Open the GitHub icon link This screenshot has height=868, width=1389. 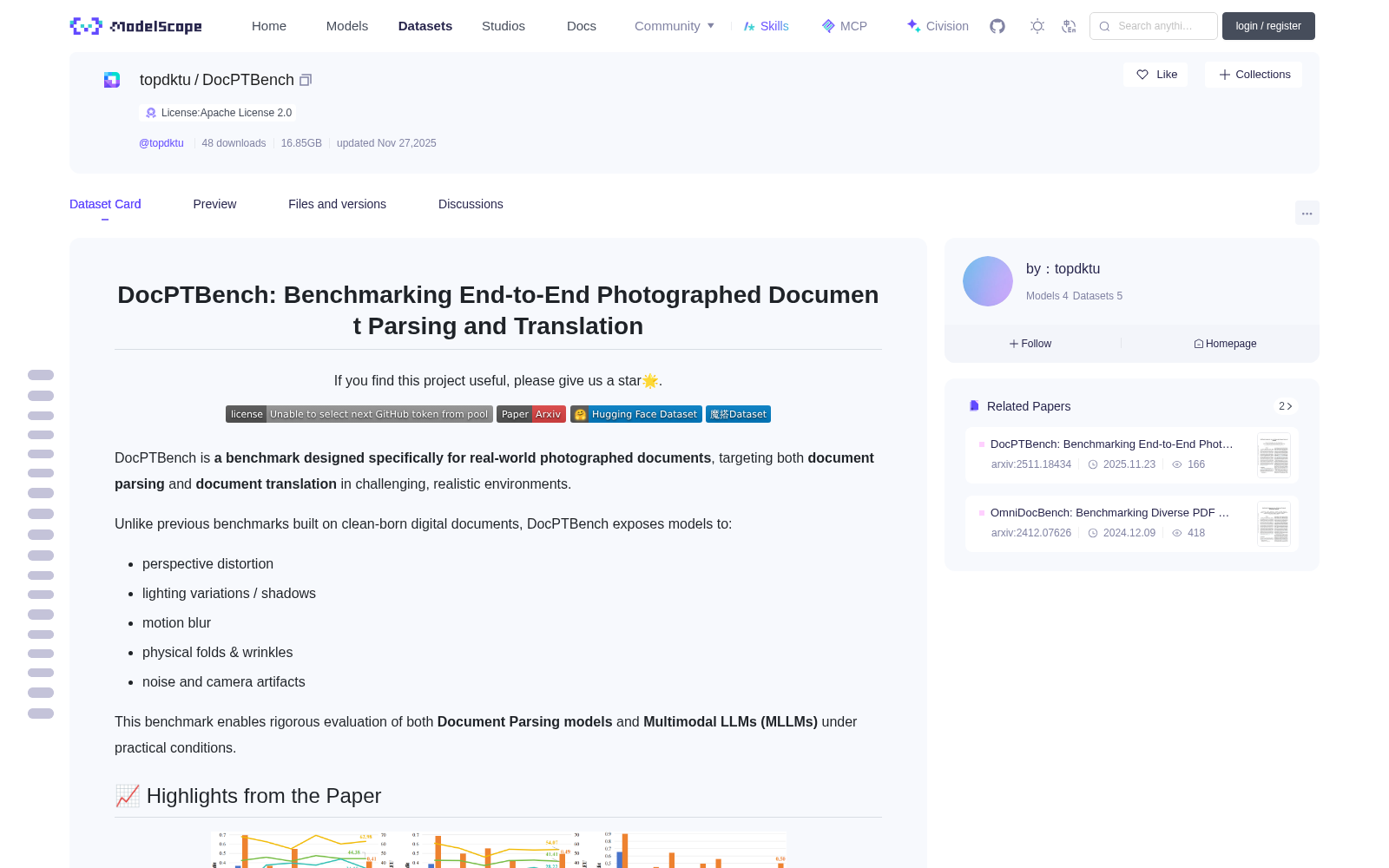pyautogui.click(x=997, y=26)
